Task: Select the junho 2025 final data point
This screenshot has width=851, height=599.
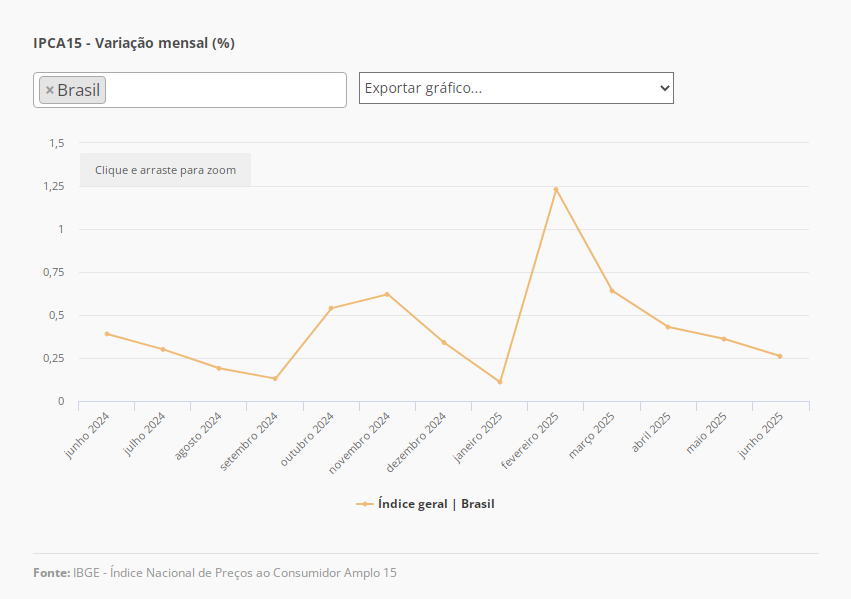Action: [780, 356]
